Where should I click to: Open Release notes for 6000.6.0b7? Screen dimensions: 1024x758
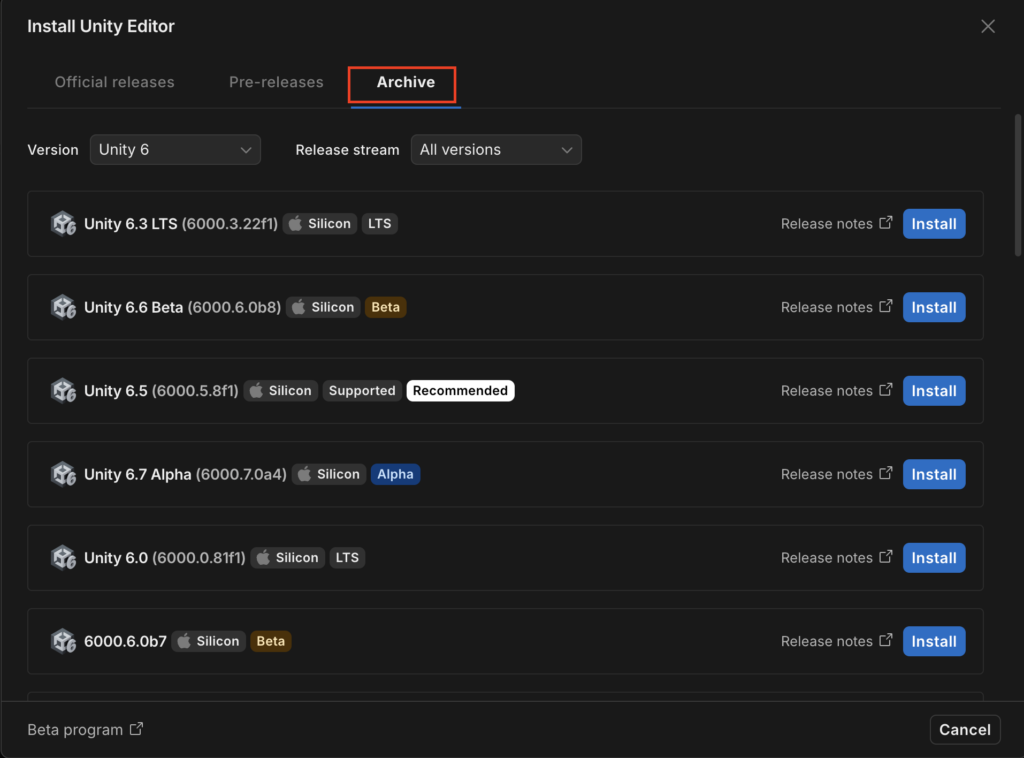[x=837, y=641]
